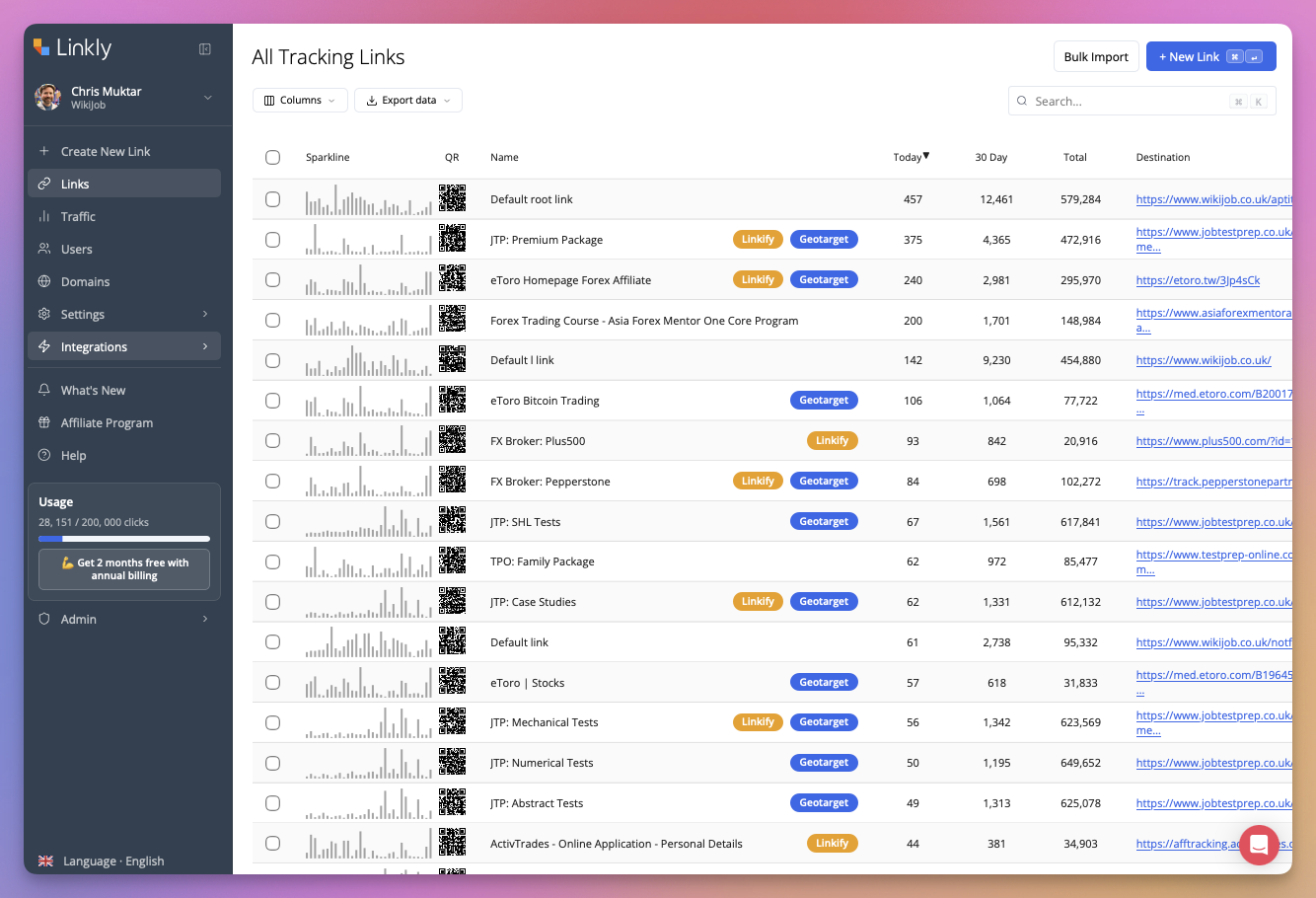This screenshot has width=1316, height=898.
Task: Open QR code for JTP: Case Studies
Action: coord(452,601)
